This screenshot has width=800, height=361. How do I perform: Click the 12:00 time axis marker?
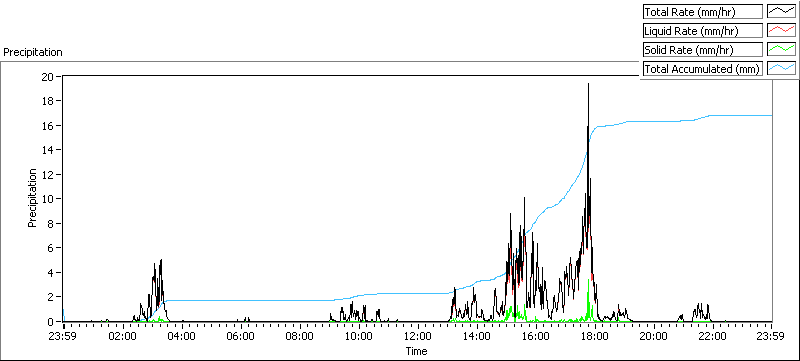click(x=417, y=336)
